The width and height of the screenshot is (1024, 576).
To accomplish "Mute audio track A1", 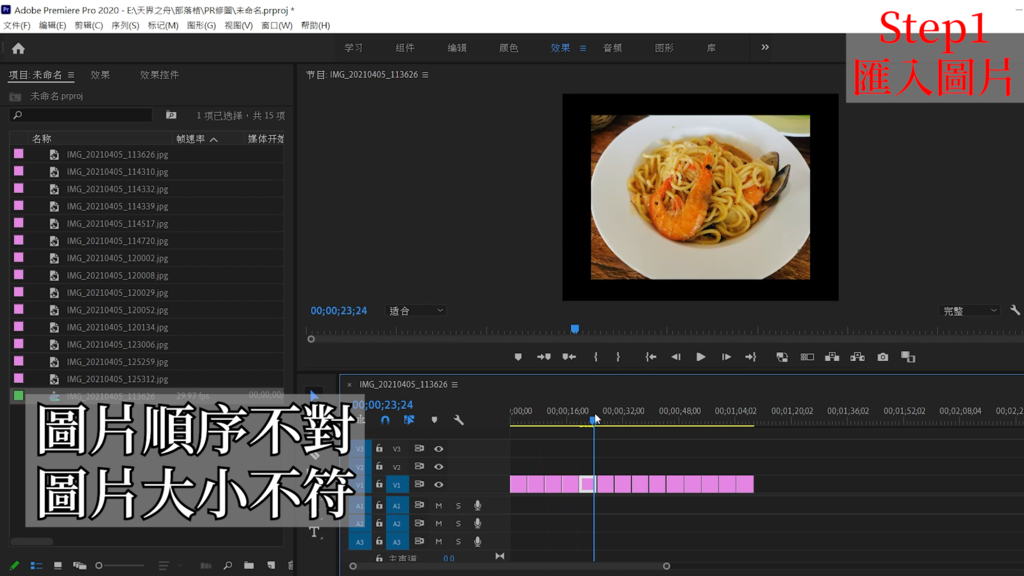I will (439, 505).
